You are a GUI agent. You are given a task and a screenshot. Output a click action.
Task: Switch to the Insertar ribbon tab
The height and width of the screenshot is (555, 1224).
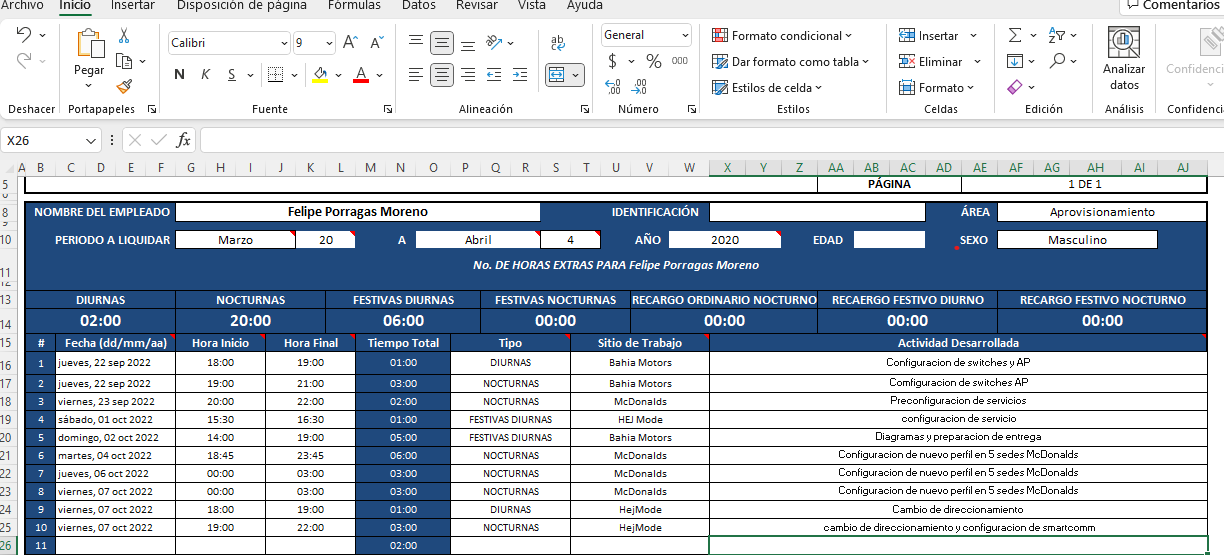tap(132, 6)
